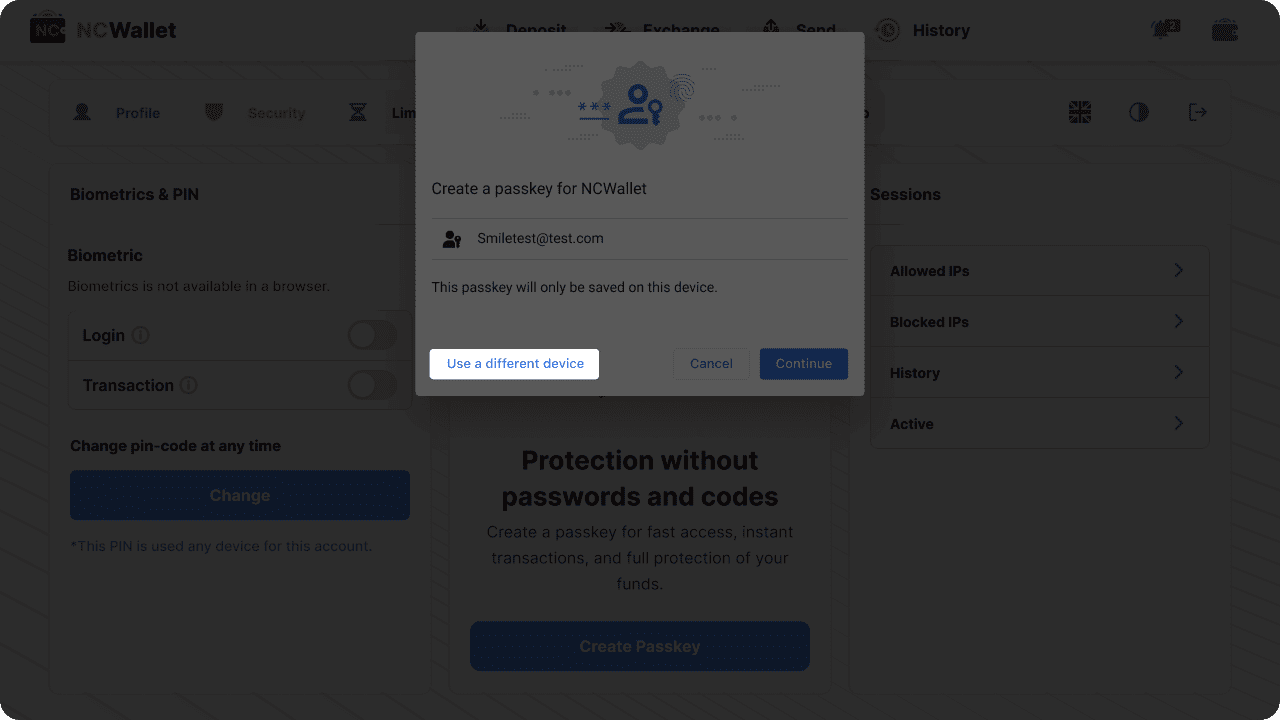Click Use a different device
Image resolution: width=1280 pixels, height=720 pixels.
pyautogui.click(x=515, y=364)
